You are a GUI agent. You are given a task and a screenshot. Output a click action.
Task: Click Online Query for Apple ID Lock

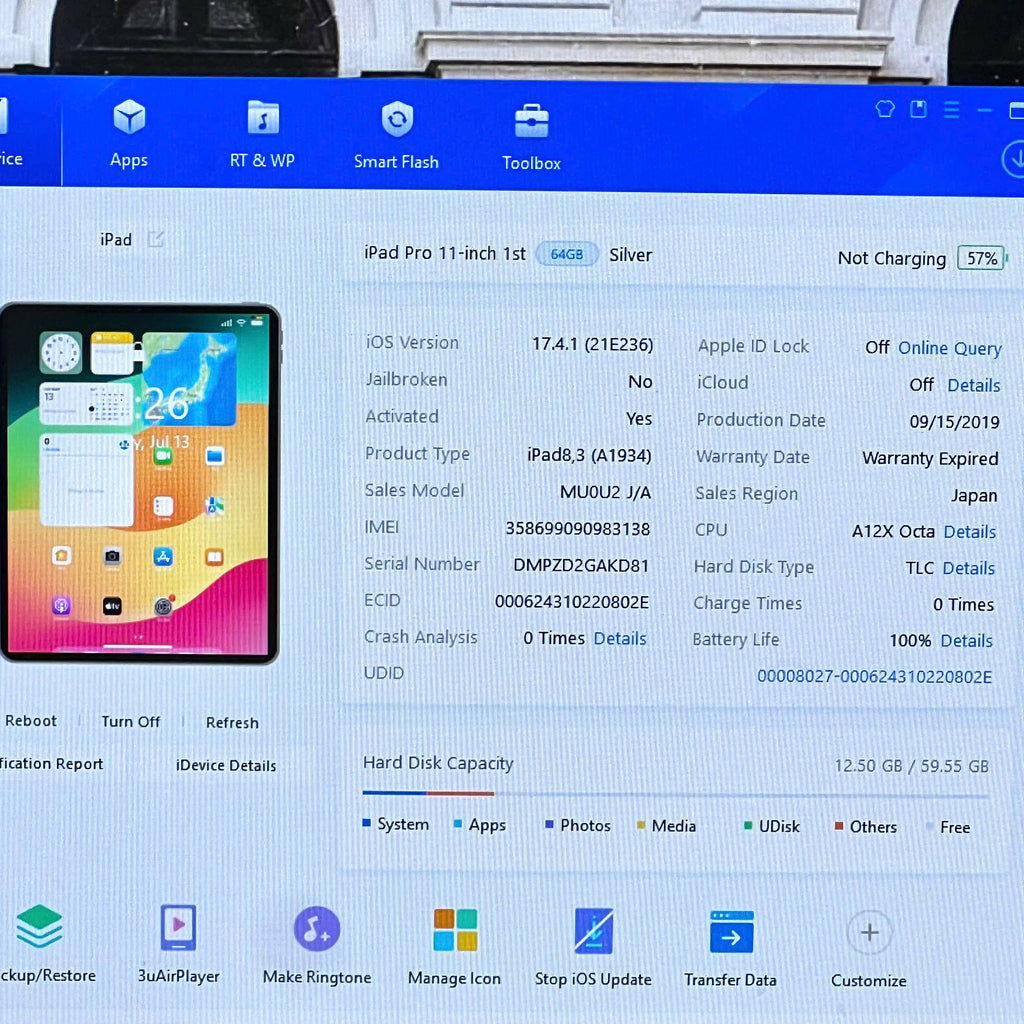click(950, 348)
